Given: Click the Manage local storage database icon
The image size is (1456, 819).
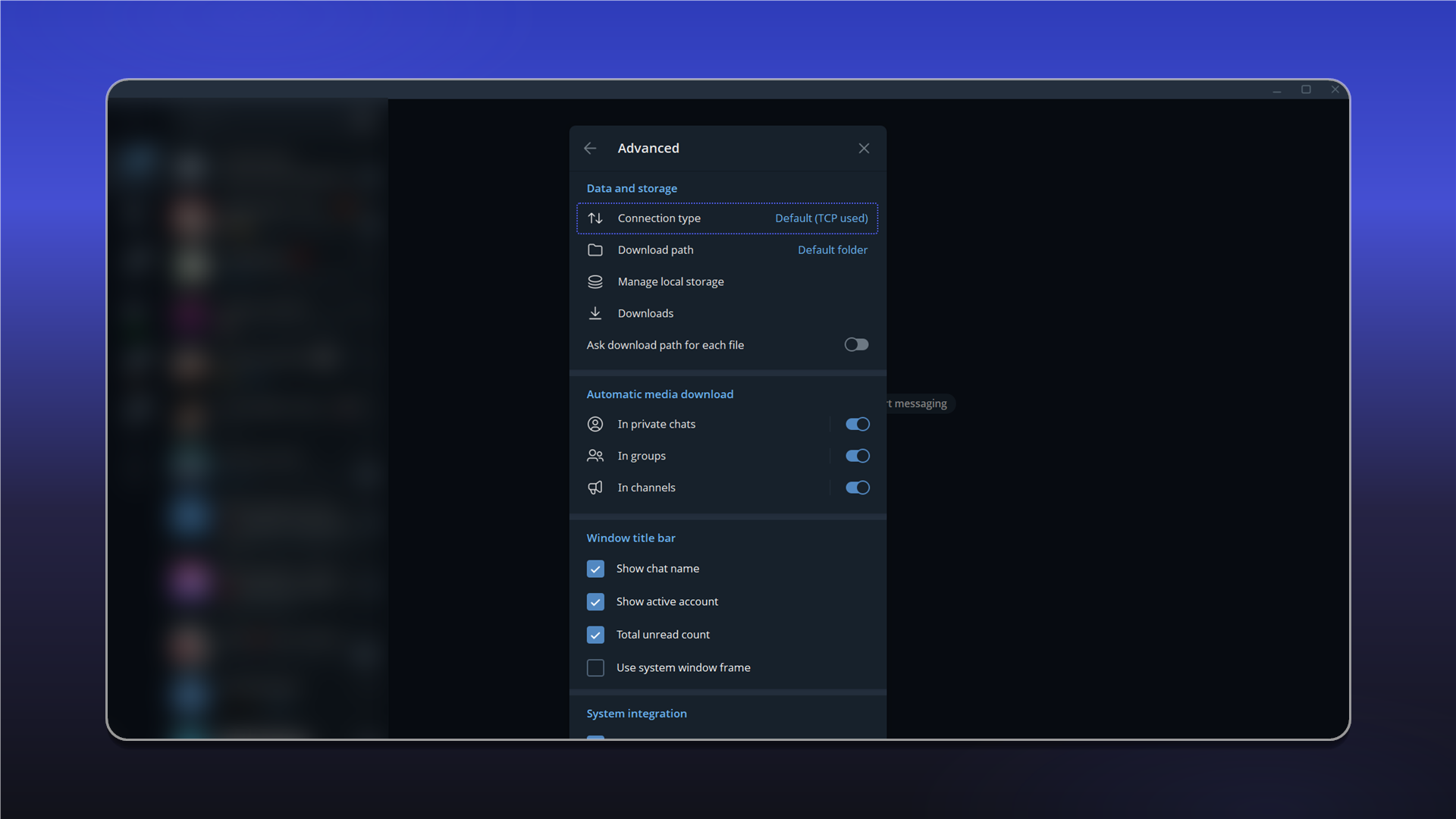Looking at the screenshot, I should [595, 282].
